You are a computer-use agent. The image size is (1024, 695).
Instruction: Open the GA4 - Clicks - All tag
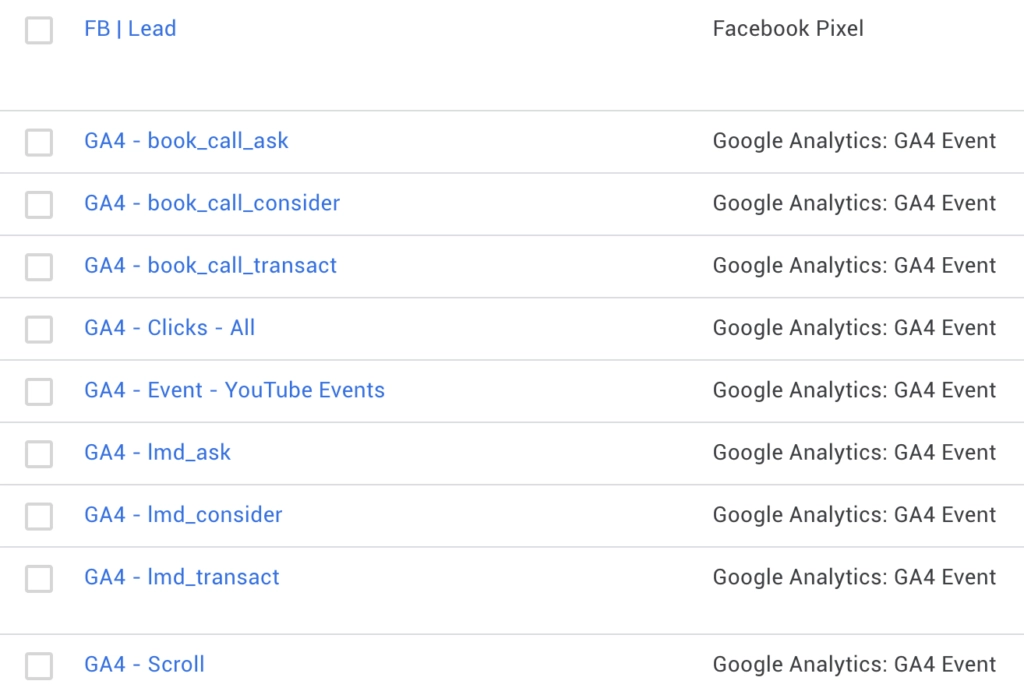pyautogui.click(x=169, y=328)
